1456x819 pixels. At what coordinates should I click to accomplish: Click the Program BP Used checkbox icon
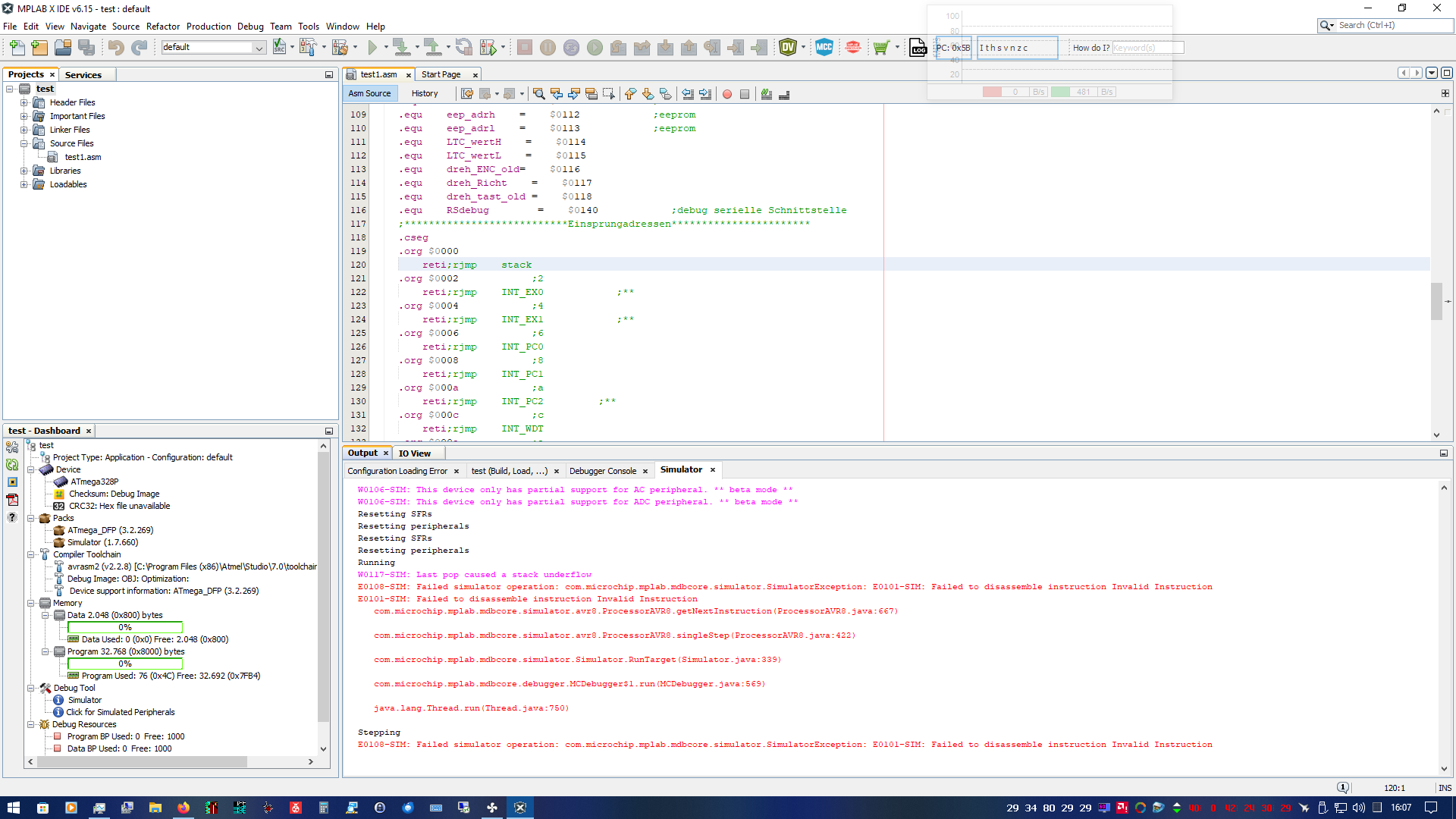coord(57,736)
